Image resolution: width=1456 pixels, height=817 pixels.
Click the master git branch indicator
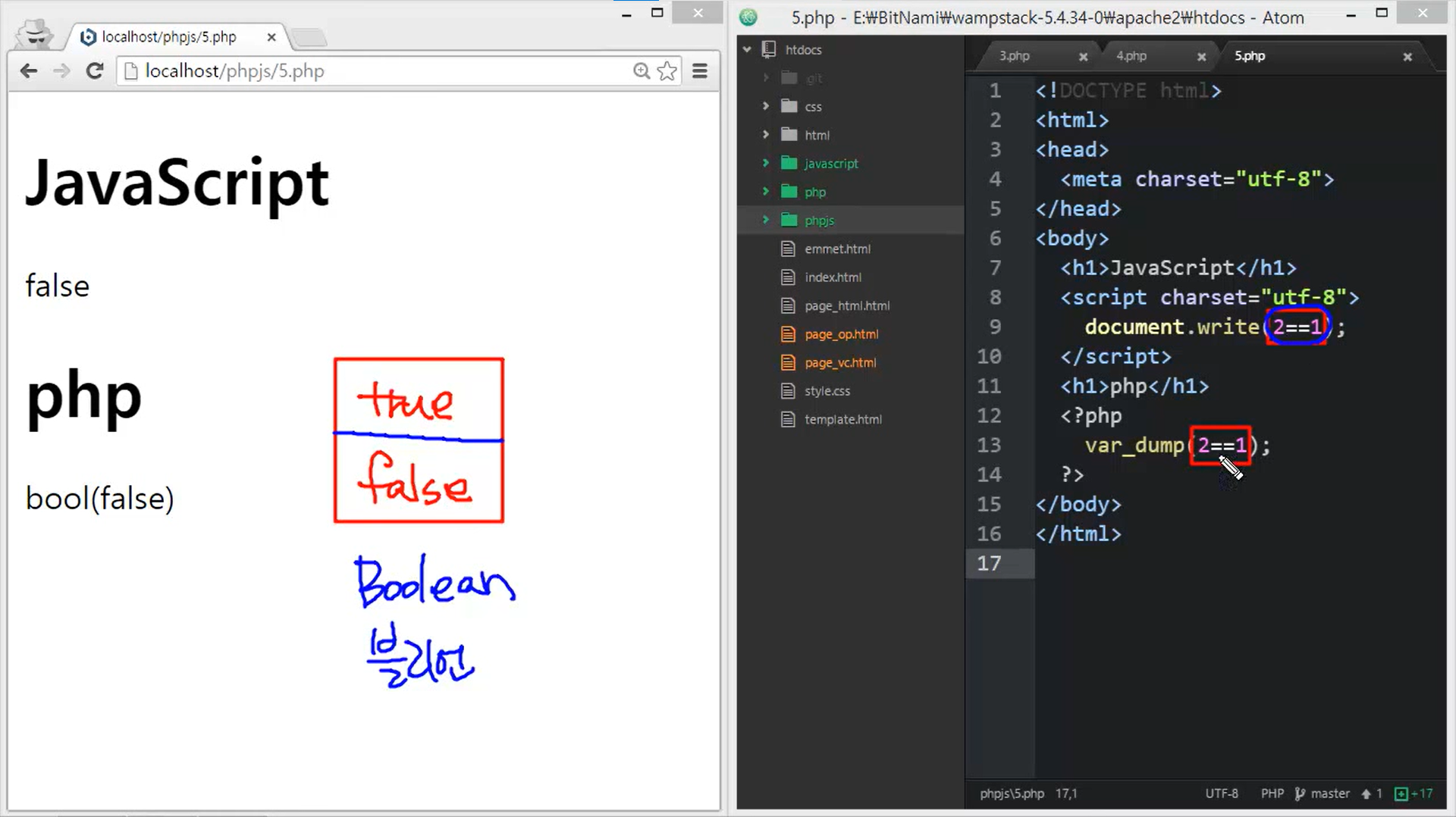(1323, 794)
